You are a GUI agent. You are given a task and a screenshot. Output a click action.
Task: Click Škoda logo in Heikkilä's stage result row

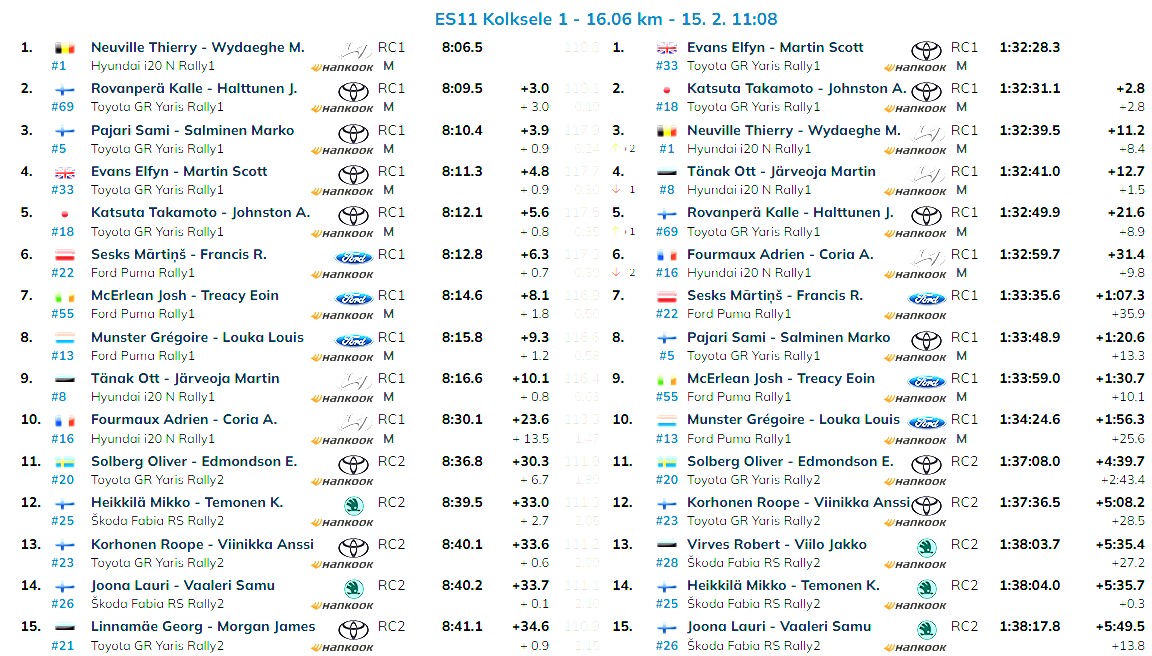tap(353, 506)
